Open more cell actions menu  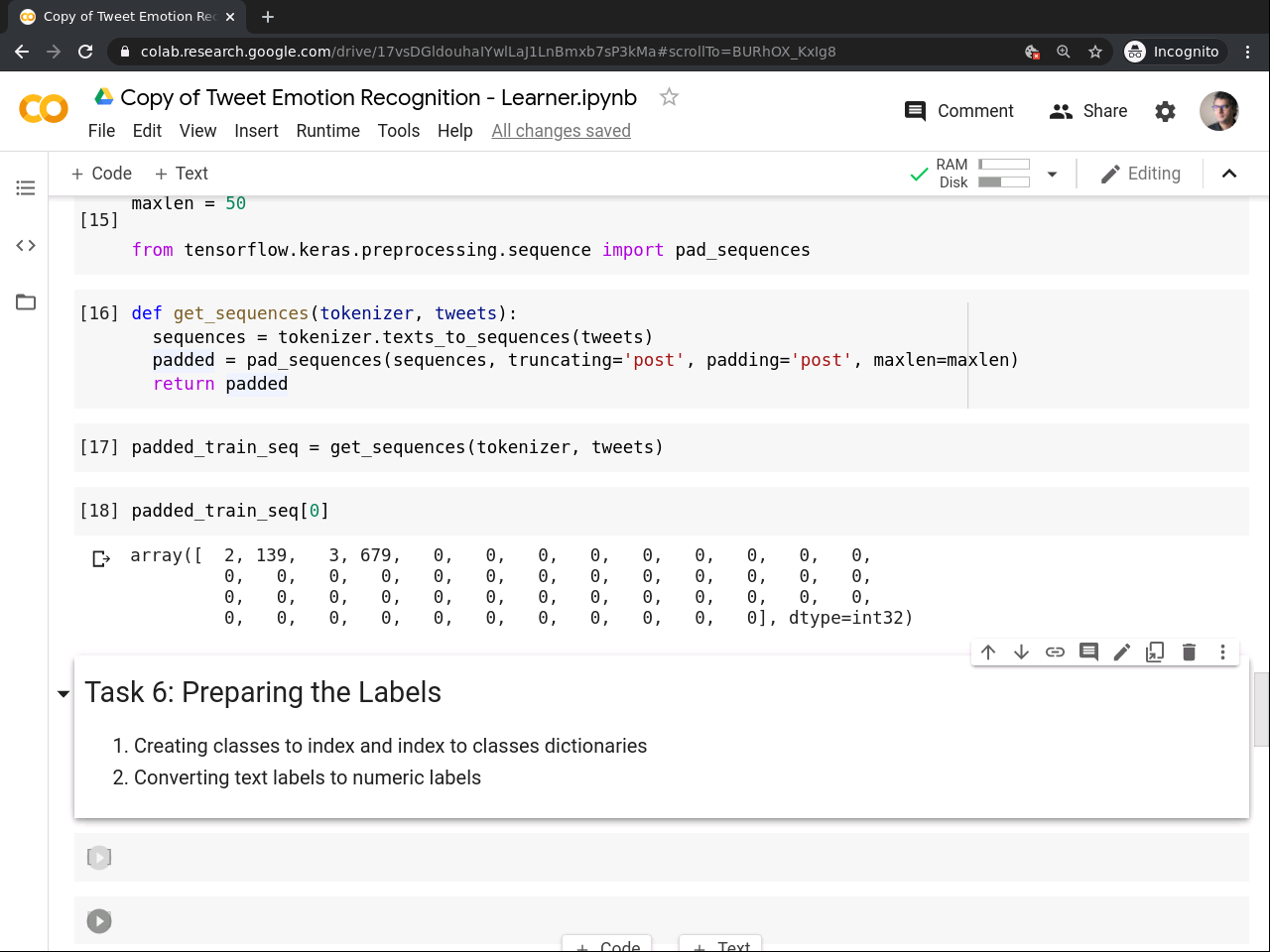(x=1222, y=652)
